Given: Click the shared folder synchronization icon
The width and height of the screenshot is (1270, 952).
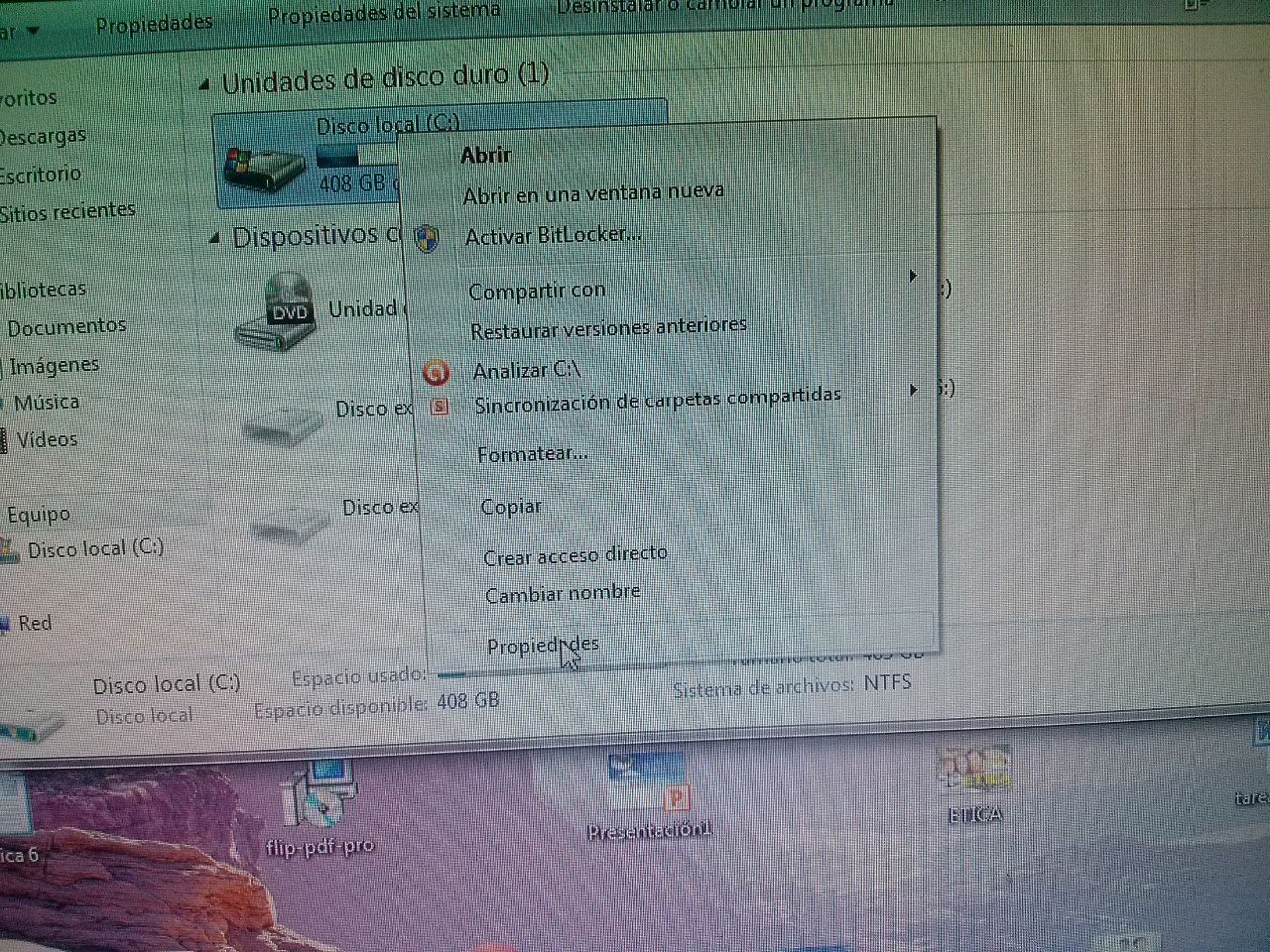Looking at the screenshot, I should pos(441,406).
